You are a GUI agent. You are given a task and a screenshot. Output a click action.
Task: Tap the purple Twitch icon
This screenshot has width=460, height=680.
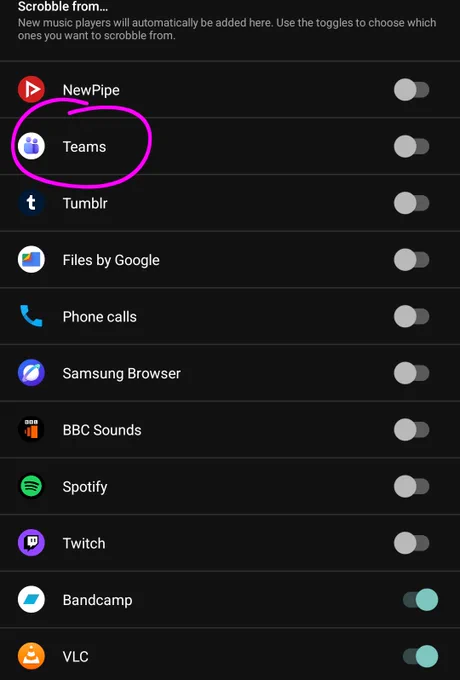tap(31, 543)
